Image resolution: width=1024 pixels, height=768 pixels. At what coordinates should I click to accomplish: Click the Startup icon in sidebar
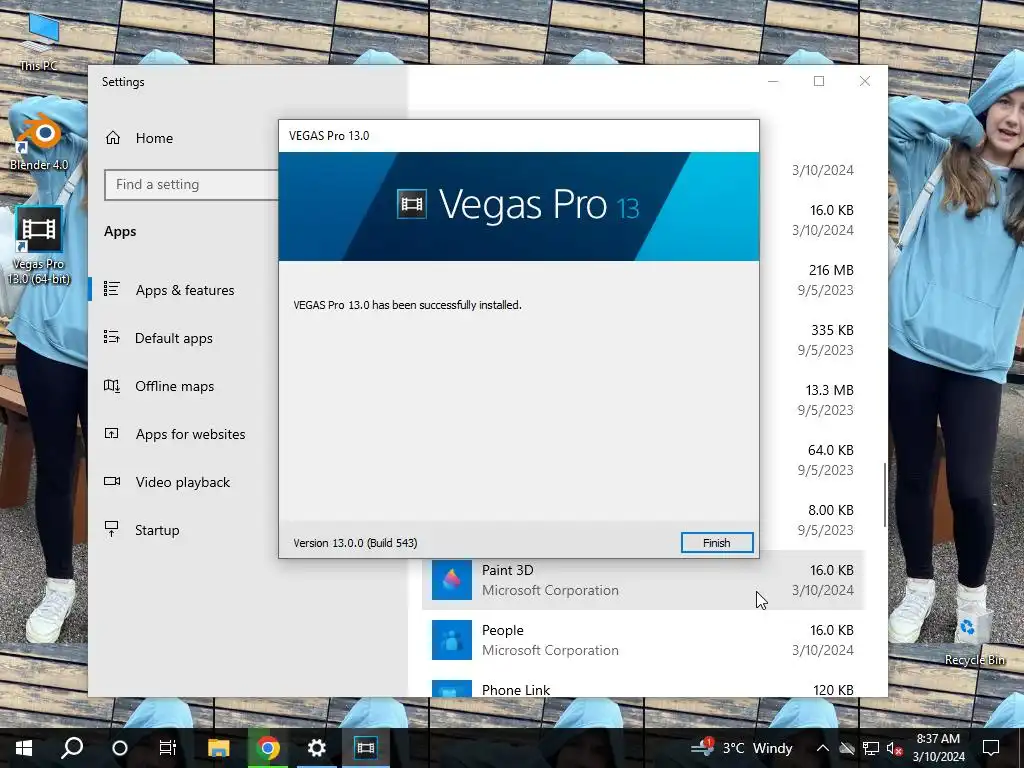coord(112,529)
